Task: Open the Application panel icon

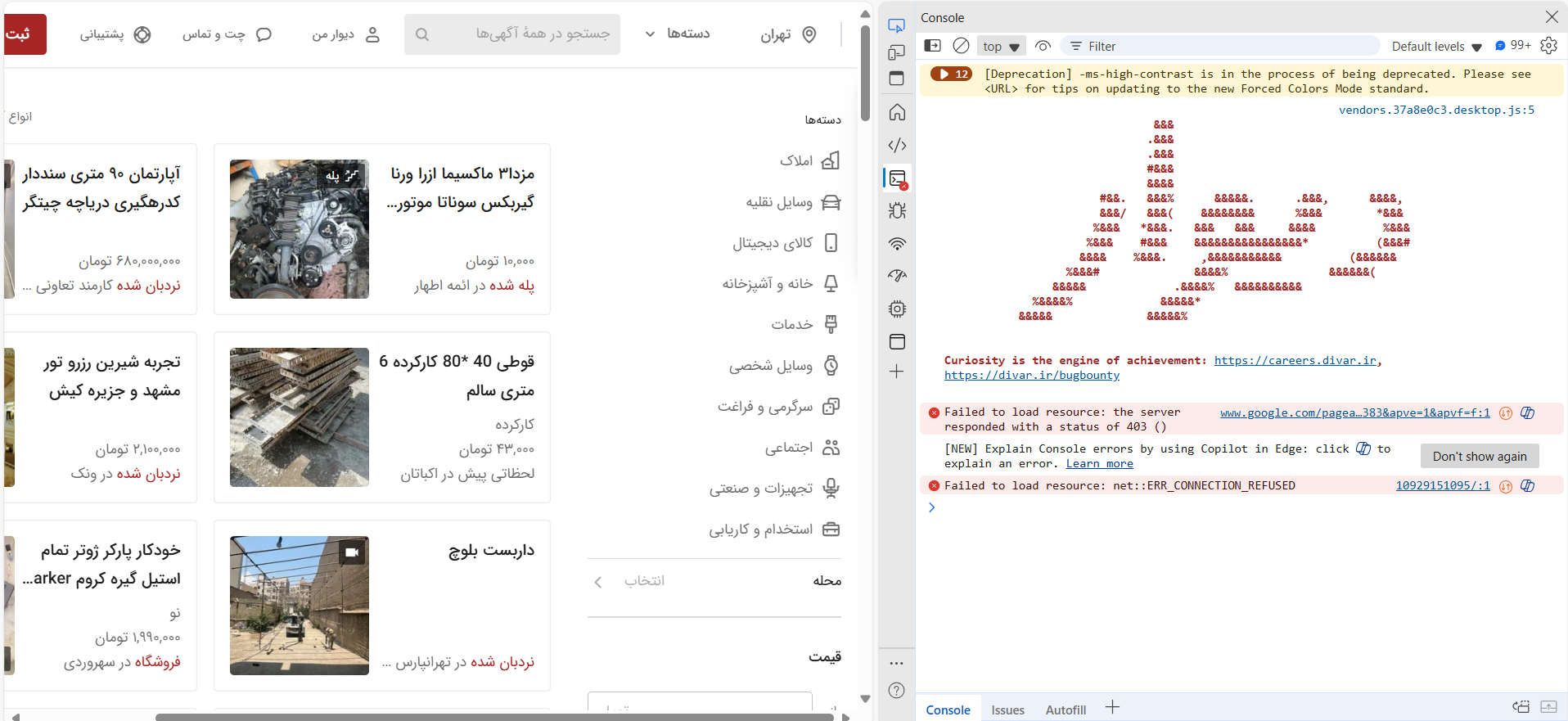Action: [897, 341]
